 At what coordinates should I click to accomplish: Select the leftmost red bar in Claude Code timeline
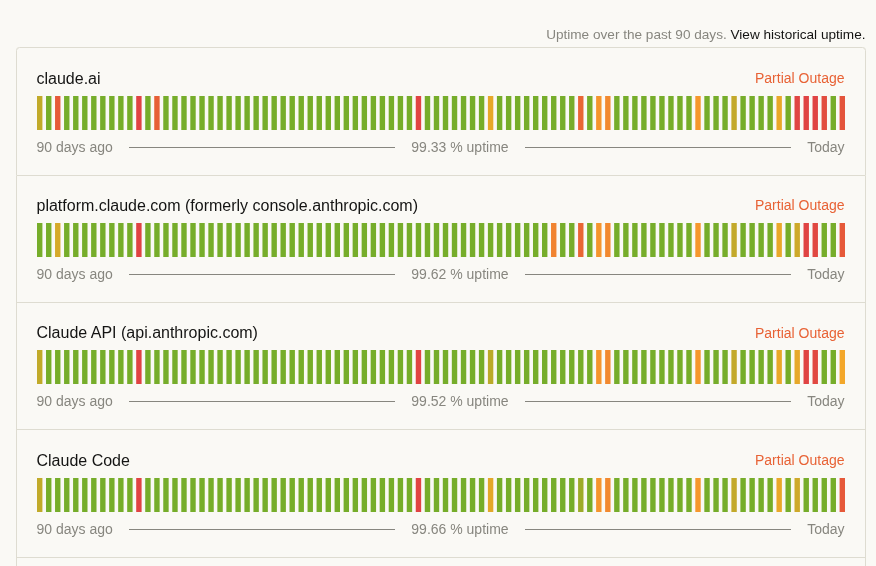pyautogui.click(x=139, y=494)
